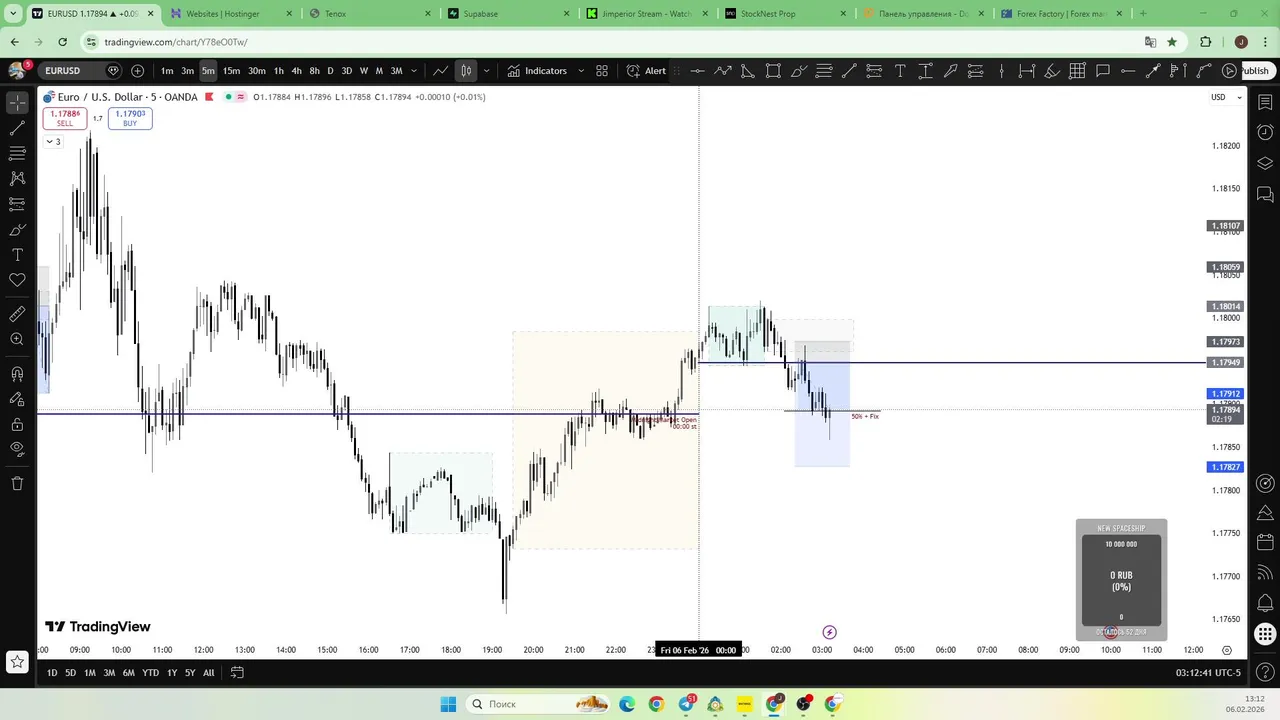Image resolution: width=1280 pixels, height=720 pixels.
Task: Expand the collapsed indicators legend showing 3
Action: (x=53, y=142)
